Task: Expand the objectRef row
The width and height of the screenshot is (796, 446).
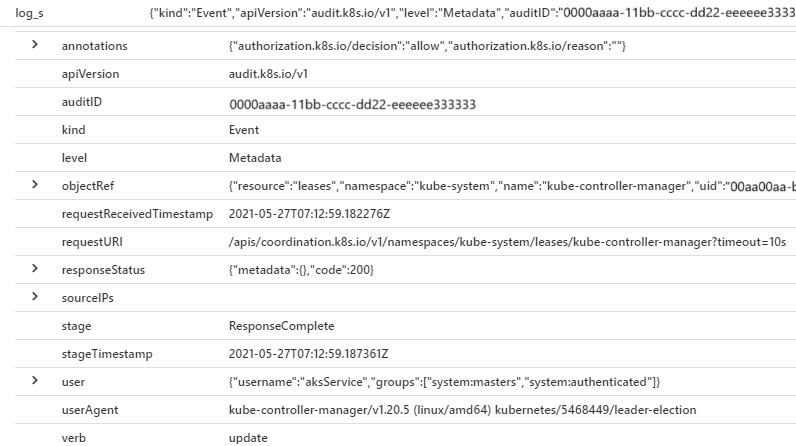Action: click(36, 185)
